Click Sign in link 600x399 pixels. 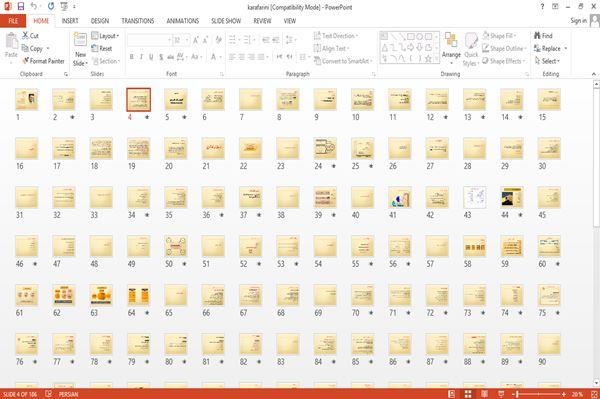tap(578, 21)
